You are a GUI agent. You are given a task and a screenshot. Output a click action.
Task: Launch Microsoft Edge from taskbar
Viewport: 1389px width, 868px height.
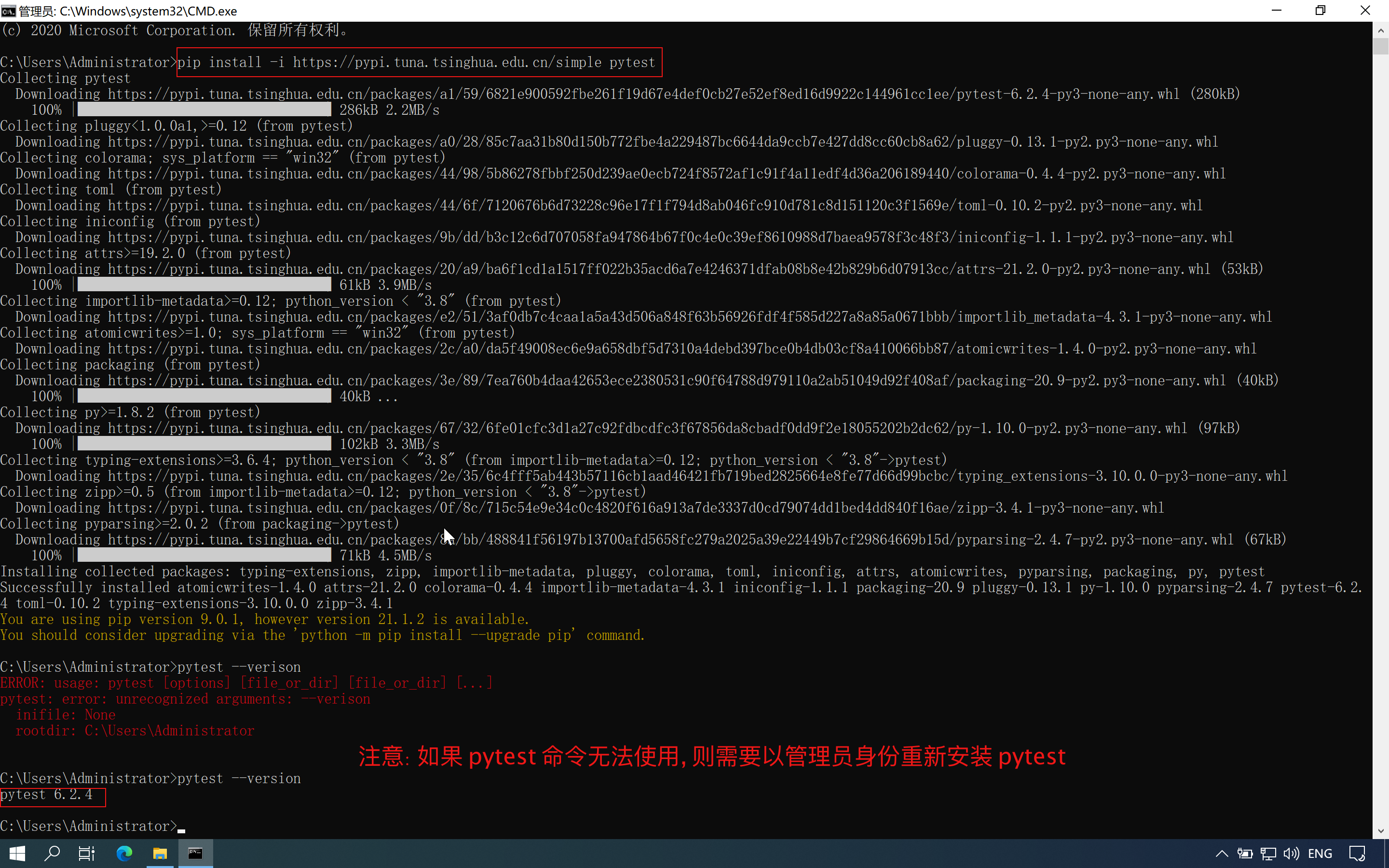click(124, 854)
